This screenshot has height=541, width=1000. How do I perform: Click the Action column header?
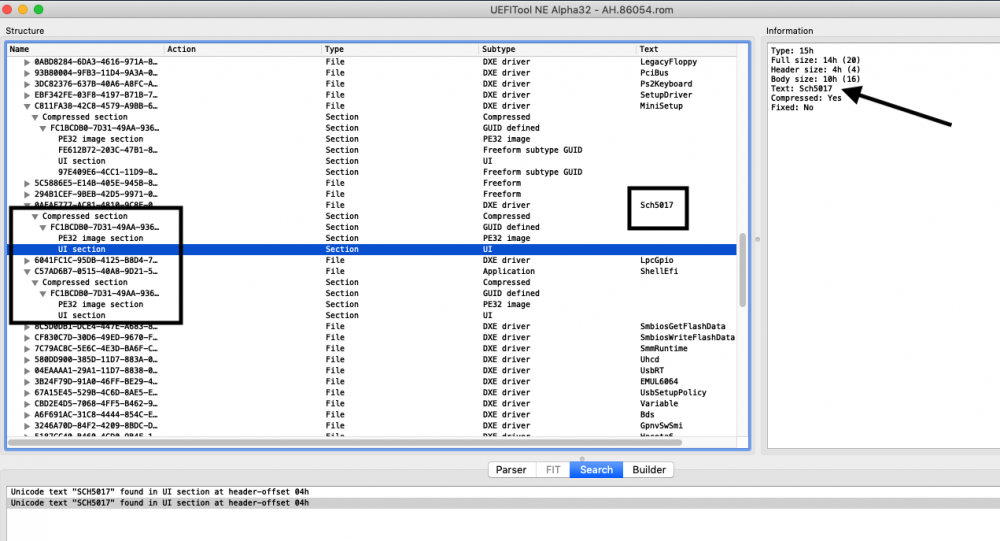(243, 49)
